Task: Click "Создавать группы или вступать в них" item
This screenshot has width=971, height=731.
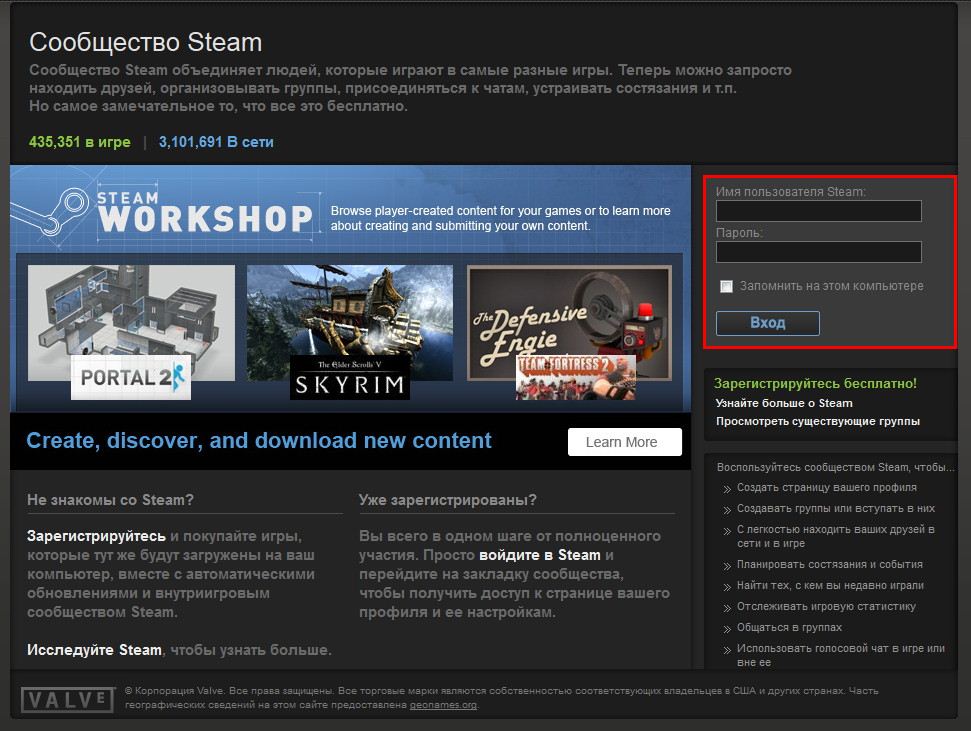Action: click(x=836, y=509)
